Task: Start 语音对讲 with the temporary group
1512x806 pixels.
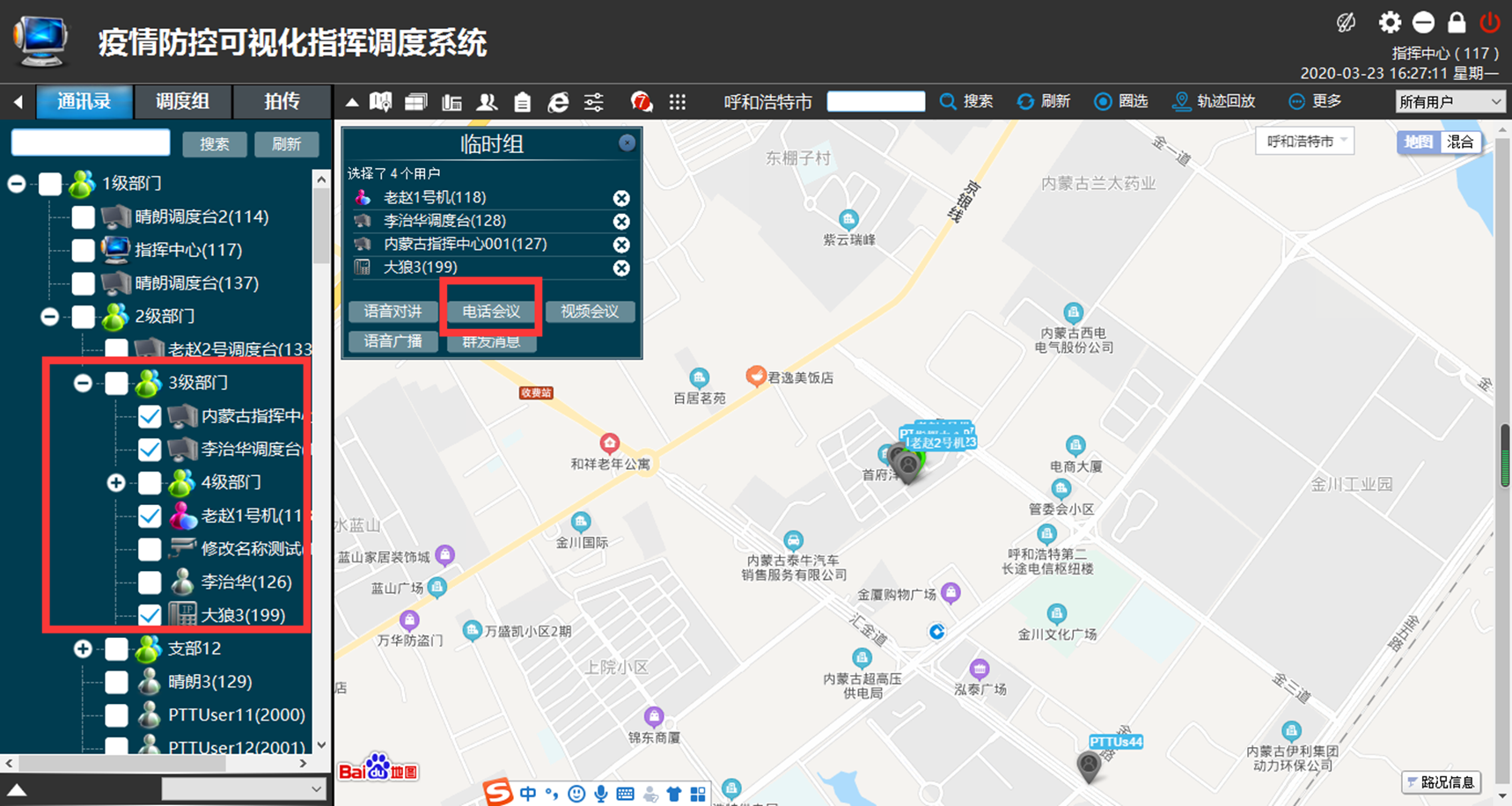Action: click(393, 311)
